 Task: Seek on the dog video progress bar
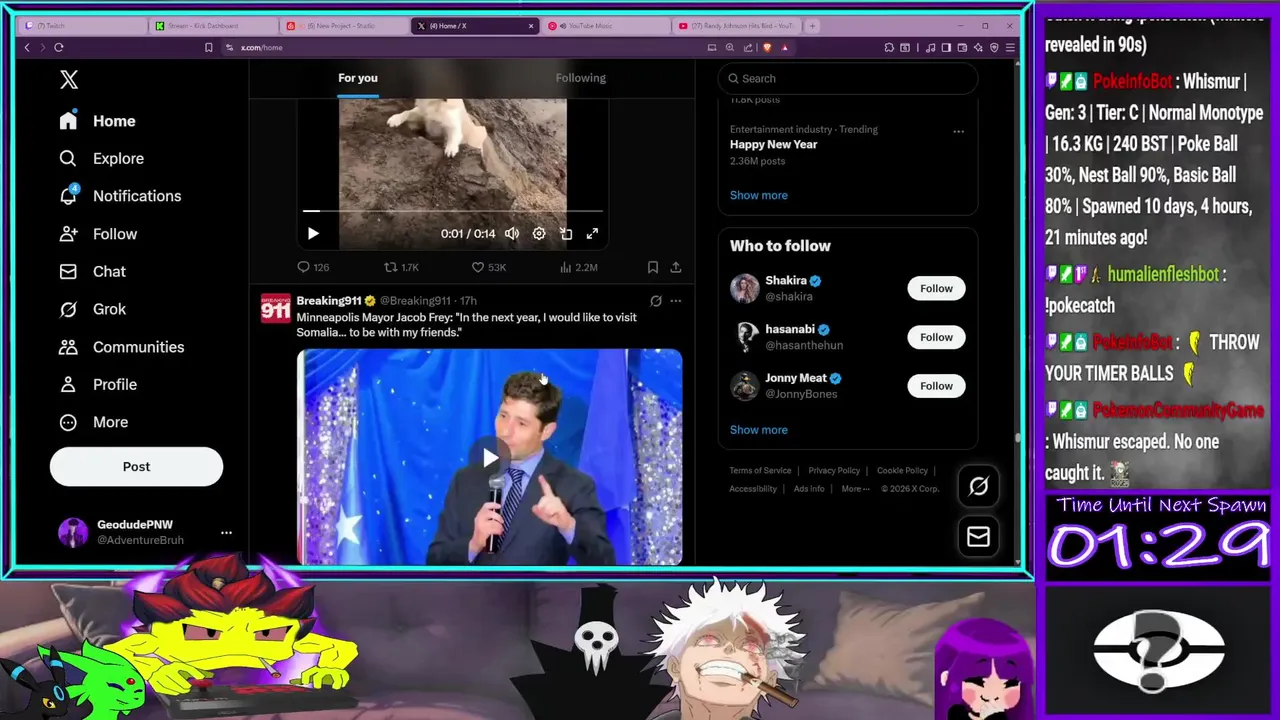click(x=453, y=211)
